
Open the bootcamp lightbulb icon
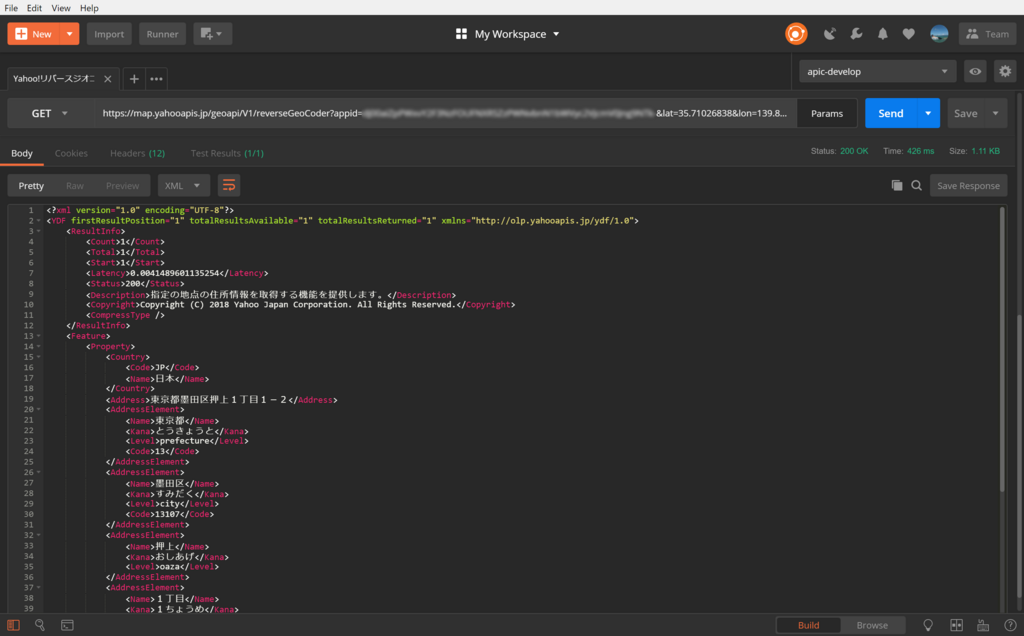928,625
